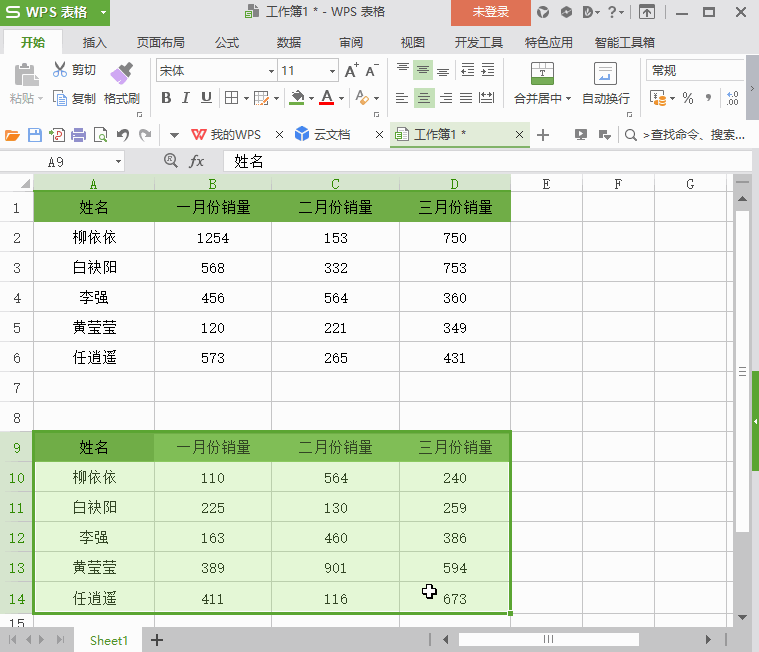The image size is (759, 652).
Task: Open the font size dropdown 11
Action: (x=332, y=71)
